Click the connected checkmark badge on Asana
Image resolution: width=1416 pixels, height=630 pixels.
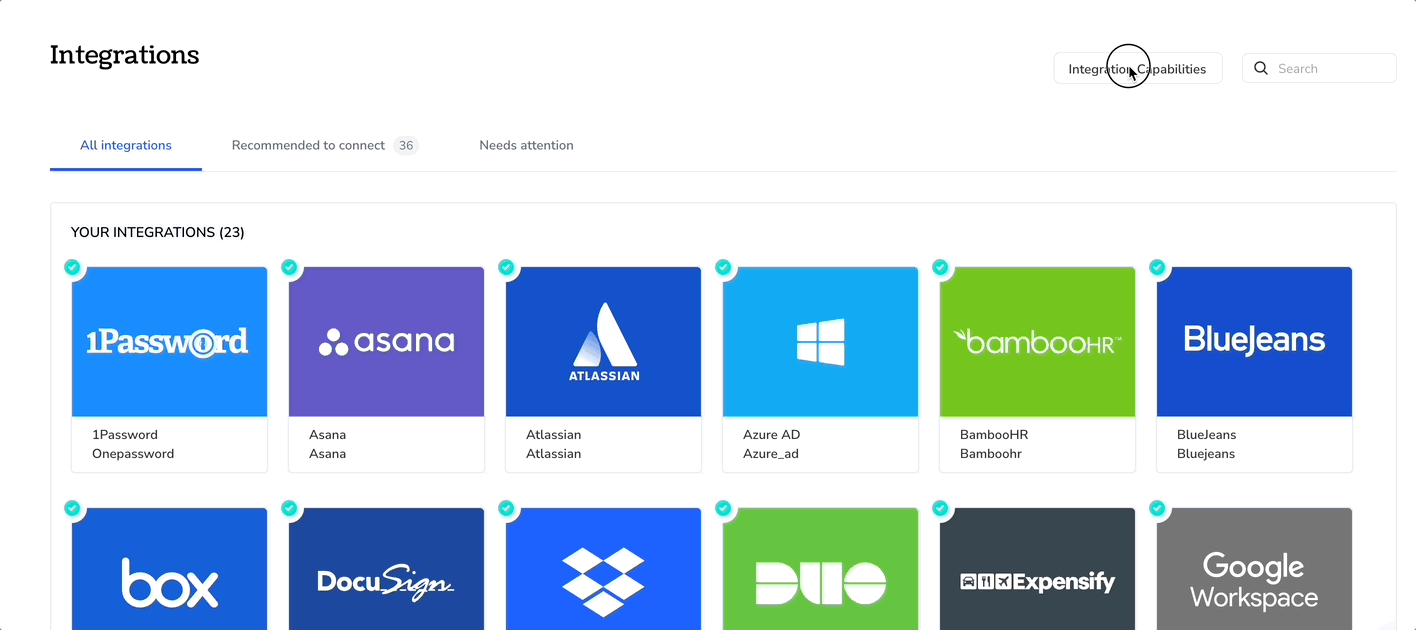point(289,267)
